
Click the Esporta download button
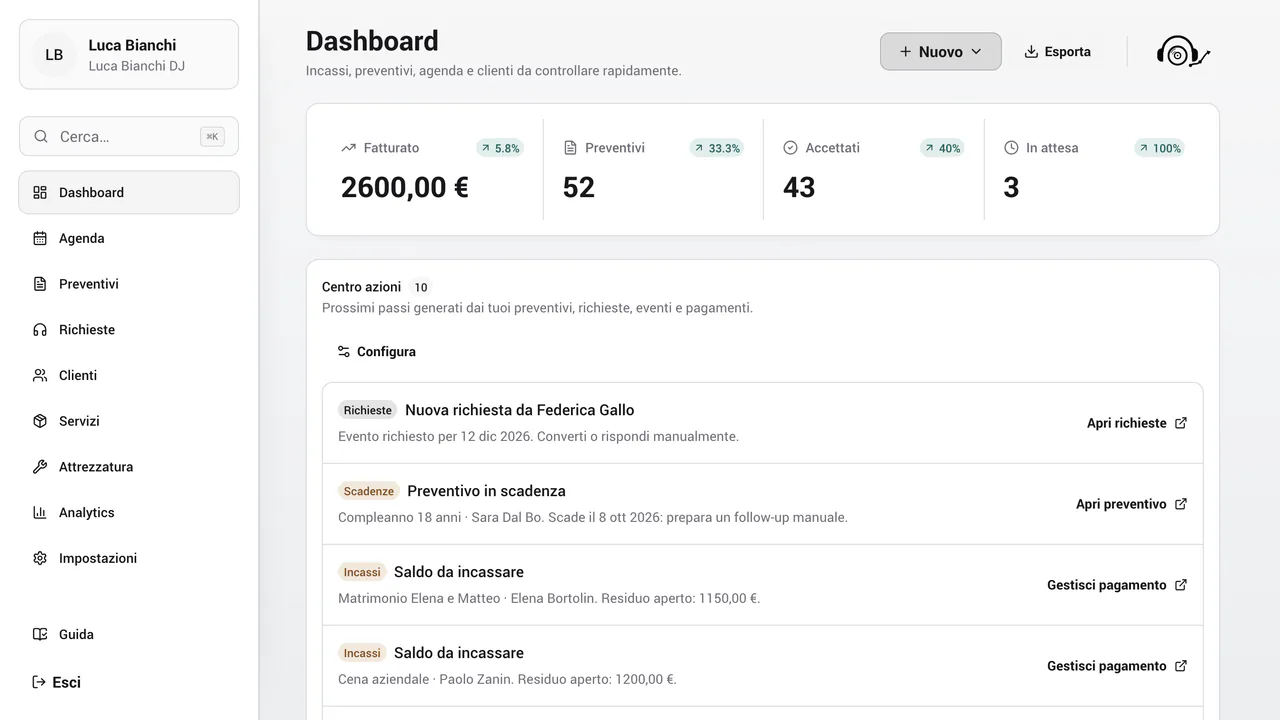(x=1057, y=52)
